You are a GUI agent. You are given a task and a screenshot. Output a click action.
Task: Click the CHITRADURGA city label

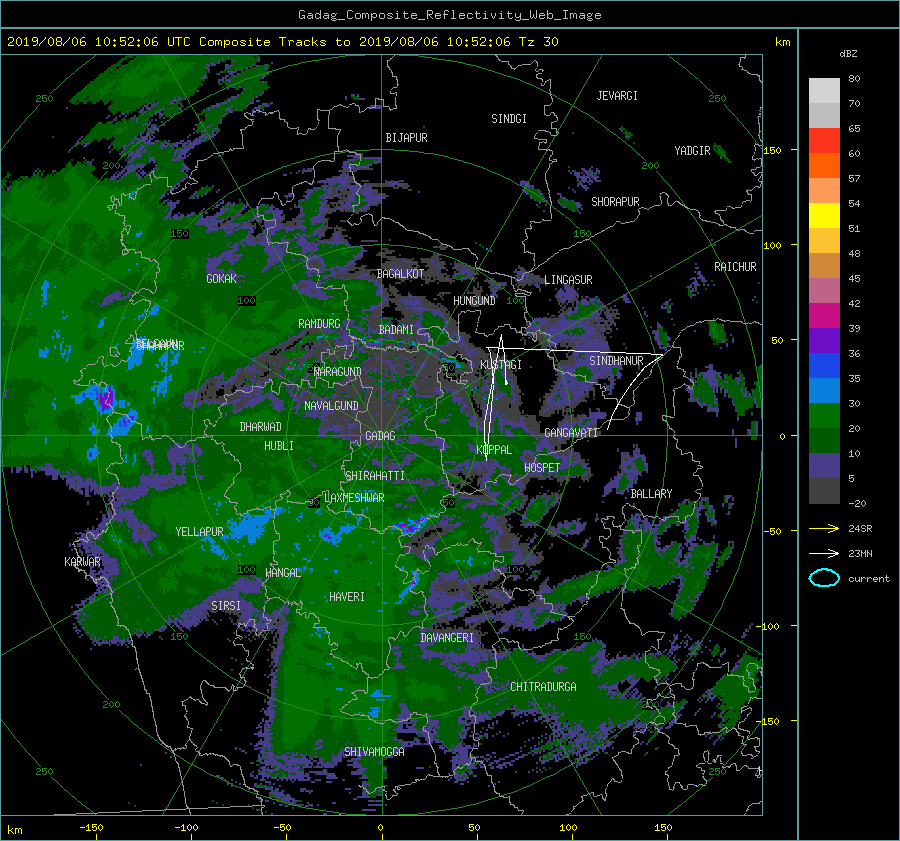pos(543,687)
